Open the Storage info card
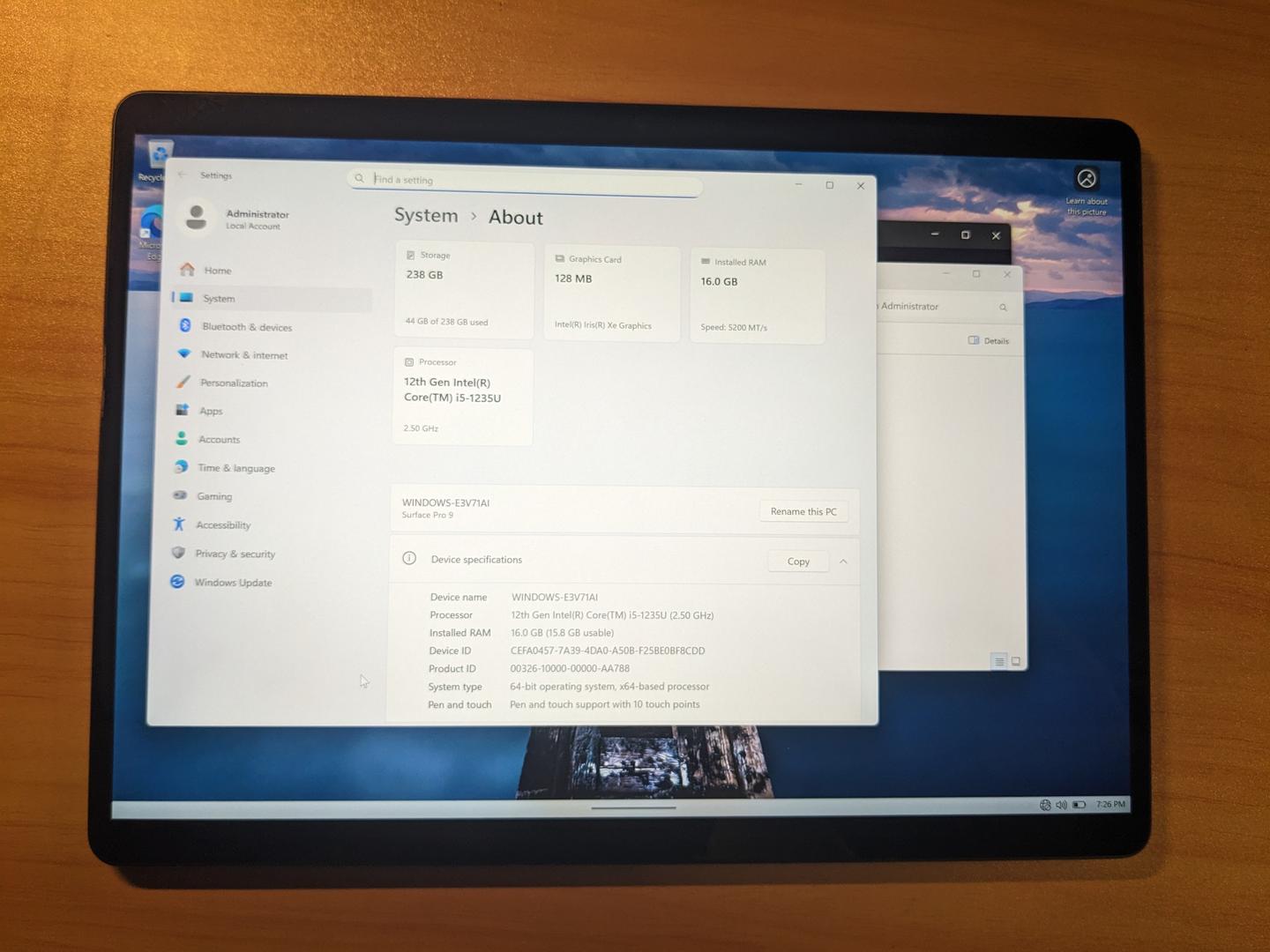The image size is (1270, 952). 464,290
